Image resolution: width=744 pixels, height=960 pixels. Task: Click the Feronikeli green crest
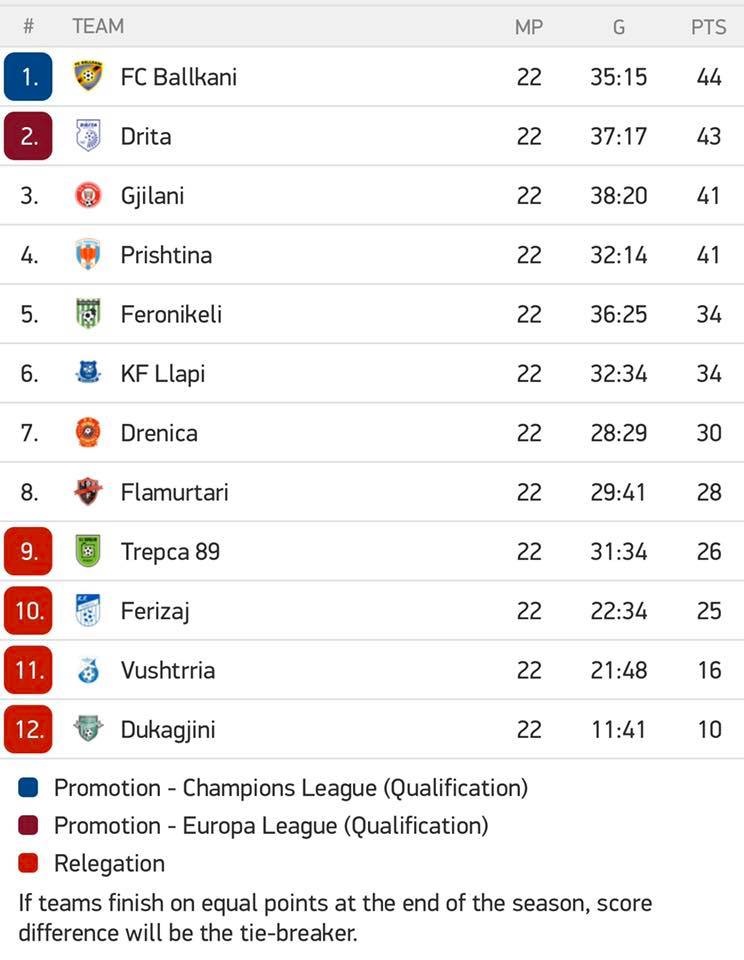click(88, 314)
